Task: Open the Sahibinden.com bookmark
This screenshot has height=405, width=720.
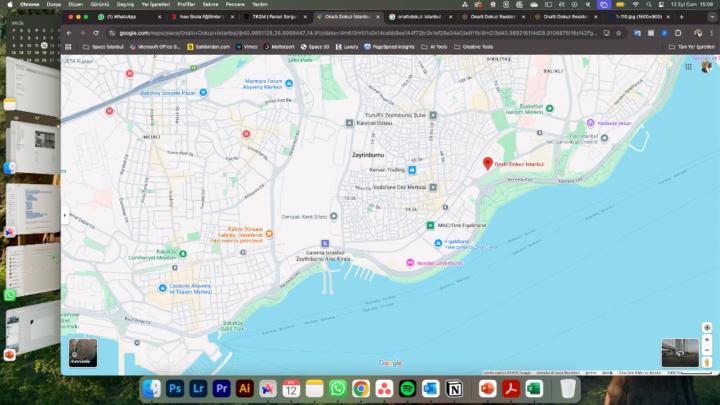Action: (210, 46)
